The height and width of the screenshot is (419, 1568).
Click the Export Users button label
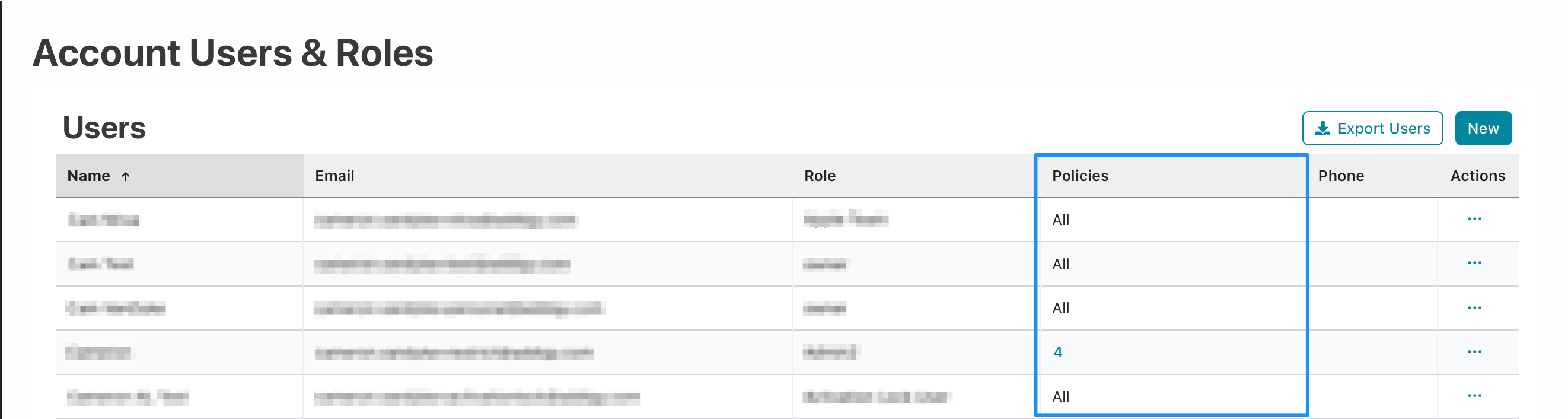(1384, 129)
